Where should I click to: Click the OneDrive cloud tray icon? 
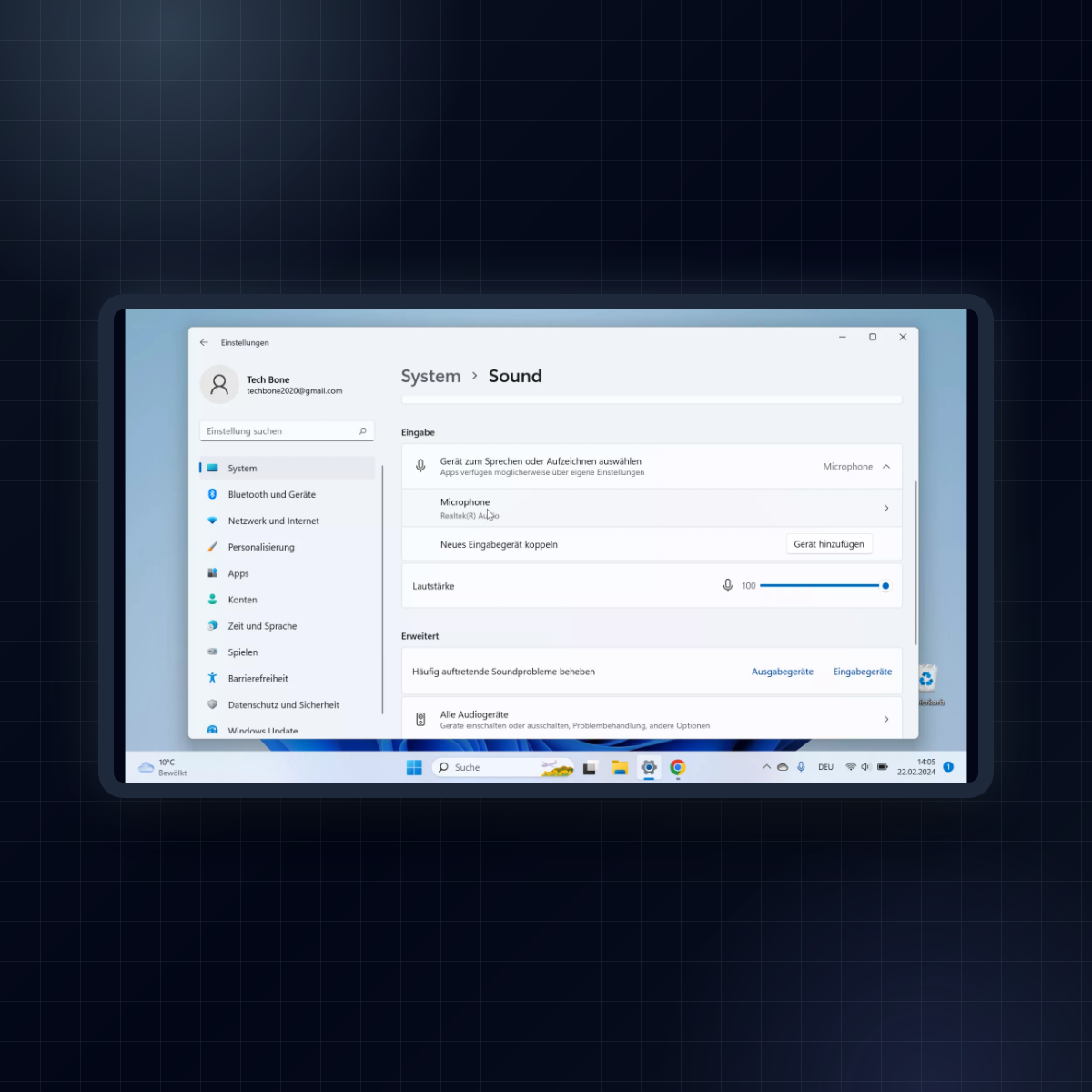click(783, 767)
